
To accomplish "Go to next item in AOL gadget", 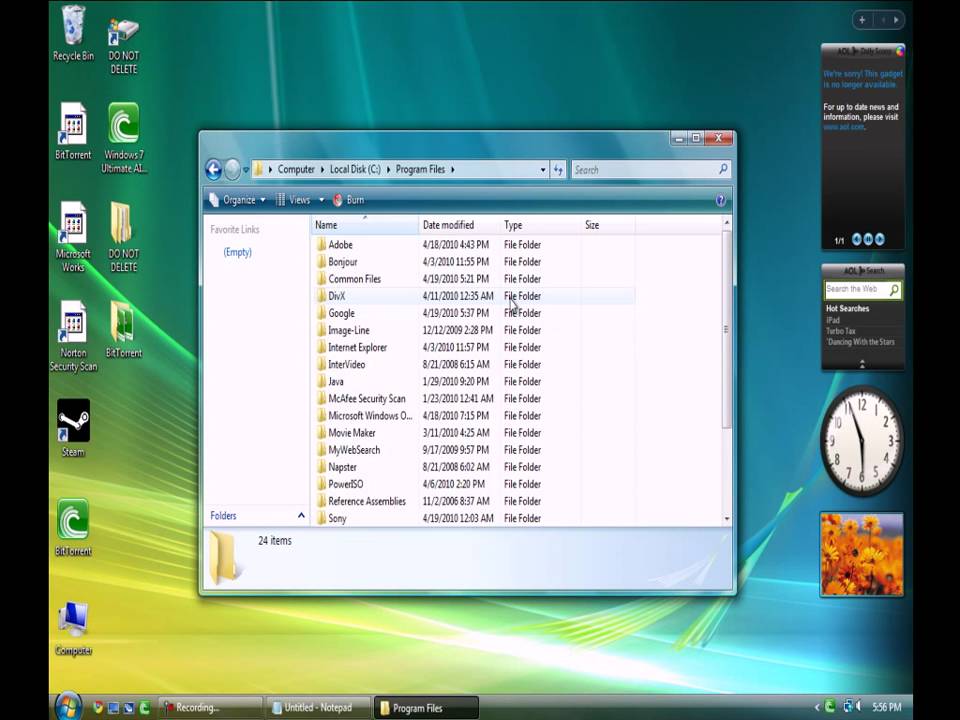I will point(879,239).
